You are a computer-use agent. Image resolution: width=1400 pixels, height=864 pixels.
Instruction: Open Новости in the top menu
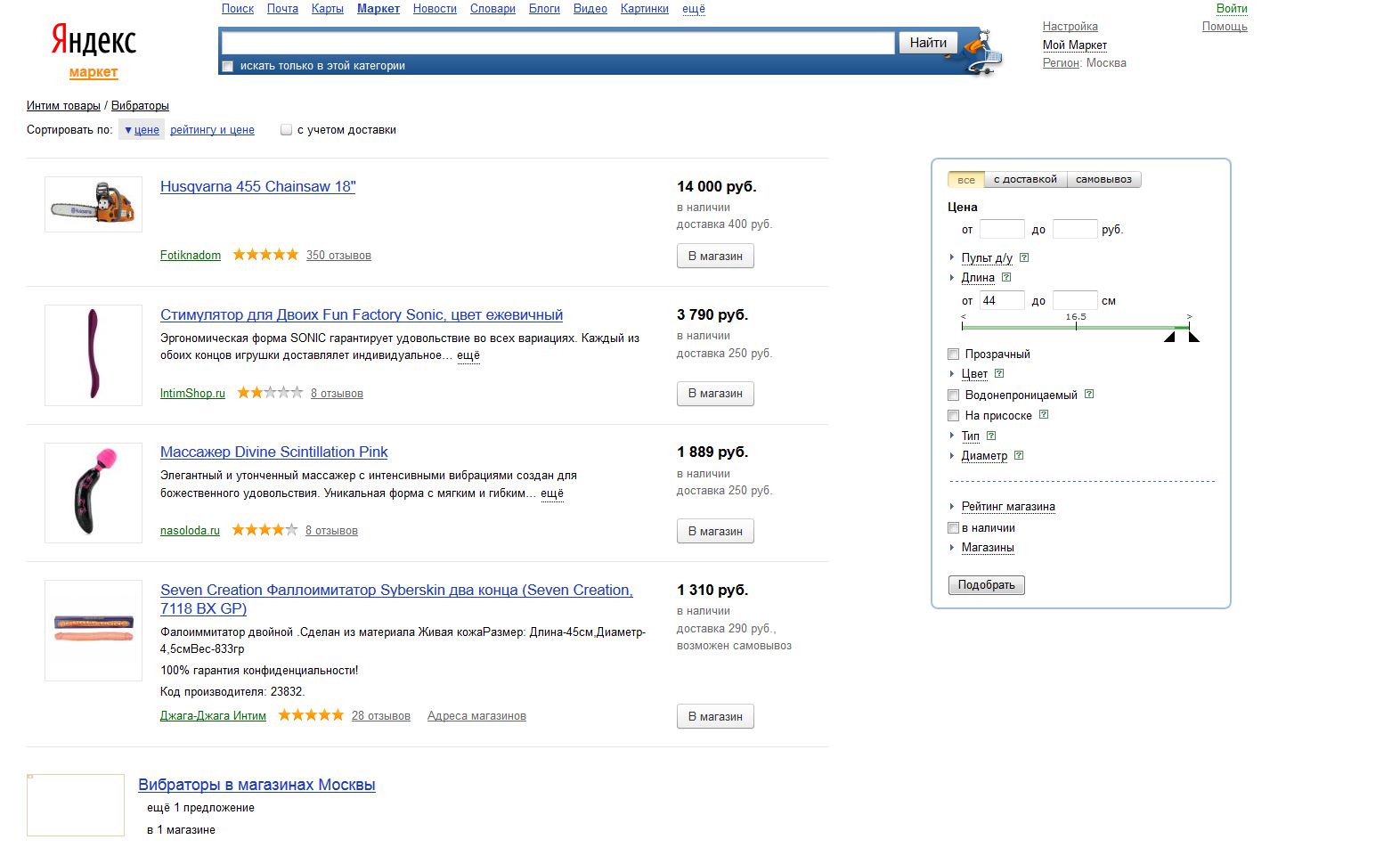pyautogui.click(x=435, y=9)
